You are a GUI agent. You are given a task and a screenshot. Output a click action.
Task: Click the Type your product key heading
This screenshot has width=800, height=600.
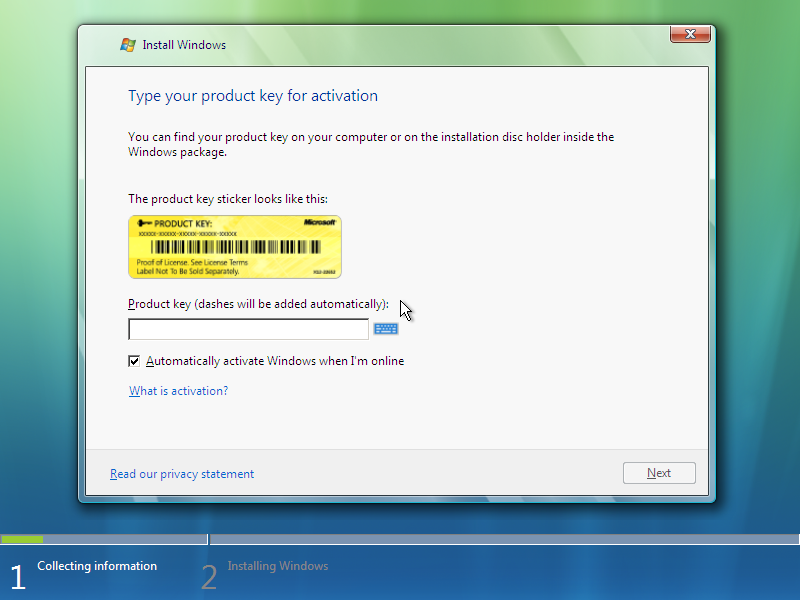253,96
